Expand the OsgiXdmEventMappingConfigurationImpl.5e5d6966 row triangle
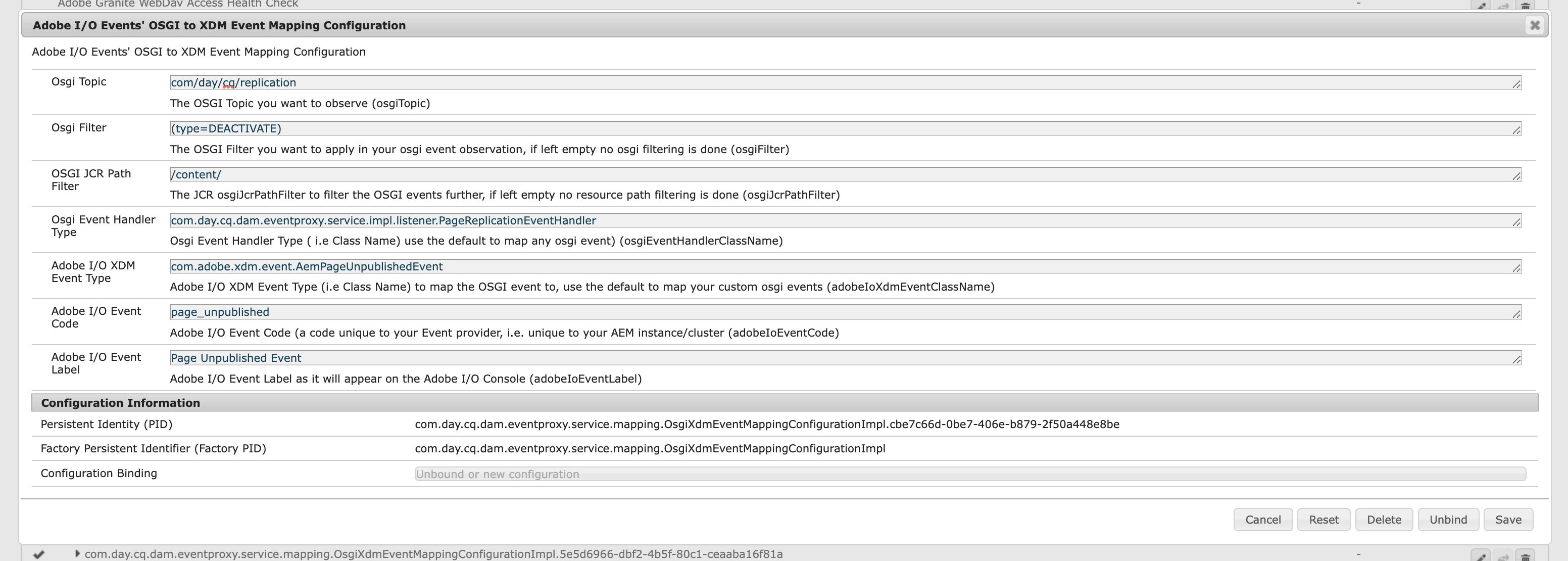This screenshot has width=1568, height=561. coord(77,554)
